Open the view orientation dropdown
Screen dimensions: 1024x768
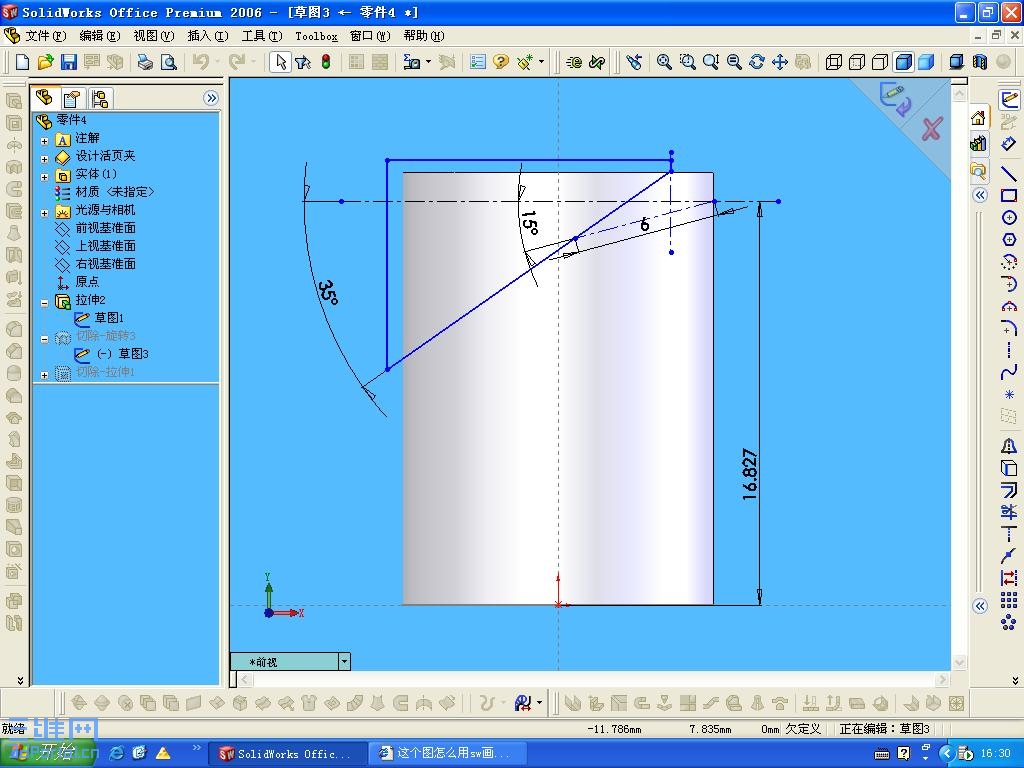point(344,662)
